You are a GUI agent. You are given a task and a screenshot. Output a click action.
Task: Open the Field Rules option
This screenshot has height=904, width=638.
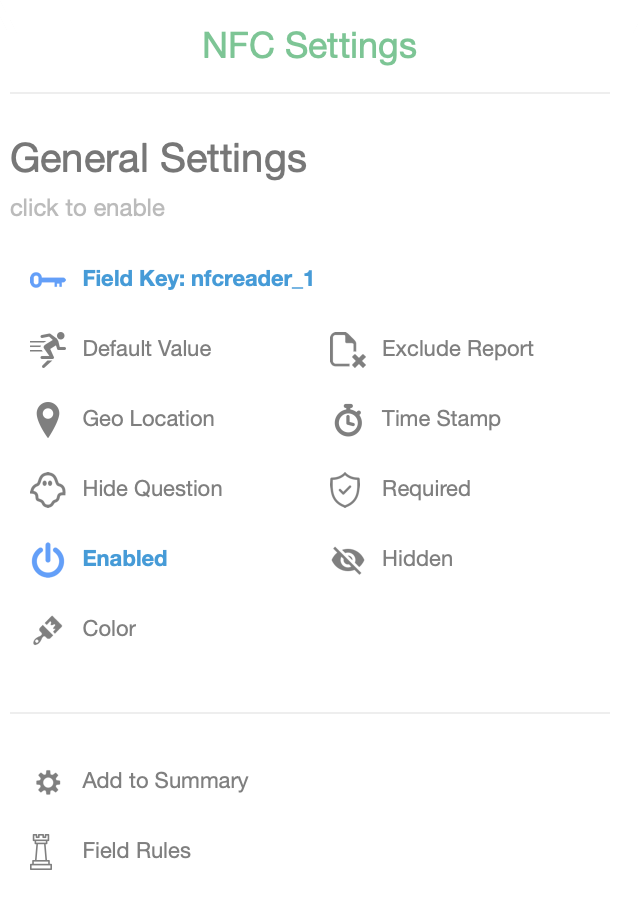[136, 851]
